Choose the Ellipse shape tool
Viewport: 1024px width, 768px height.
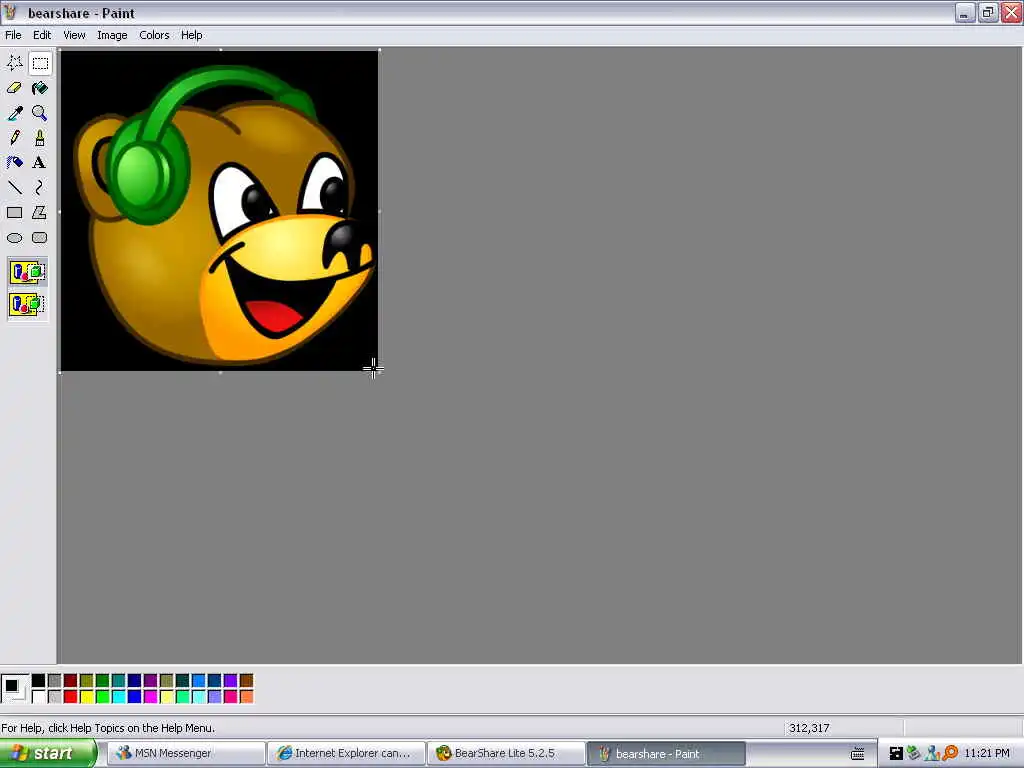(x=14, y=238)
